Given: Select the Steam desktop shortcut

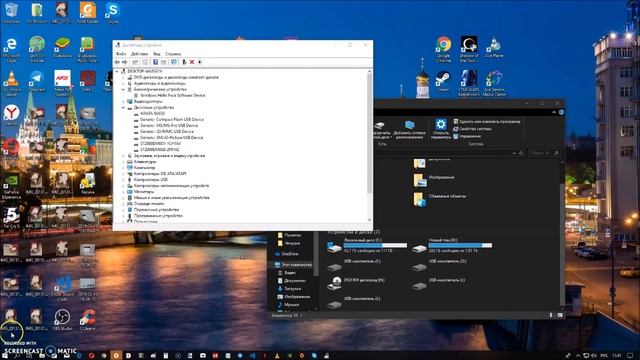Looking at the screenshot, I should click(444, 81).
